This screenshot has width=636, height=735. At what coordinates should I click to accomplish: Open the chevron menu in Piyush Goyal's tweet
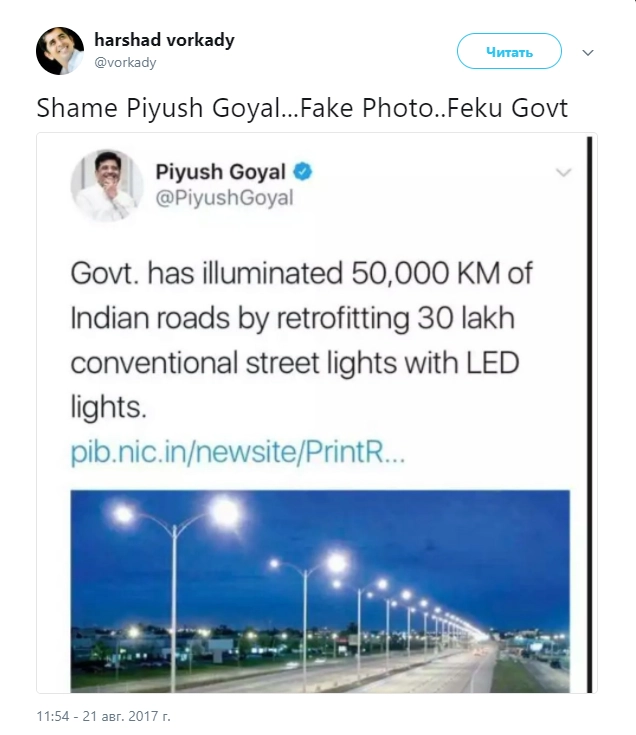click(564, 173)
